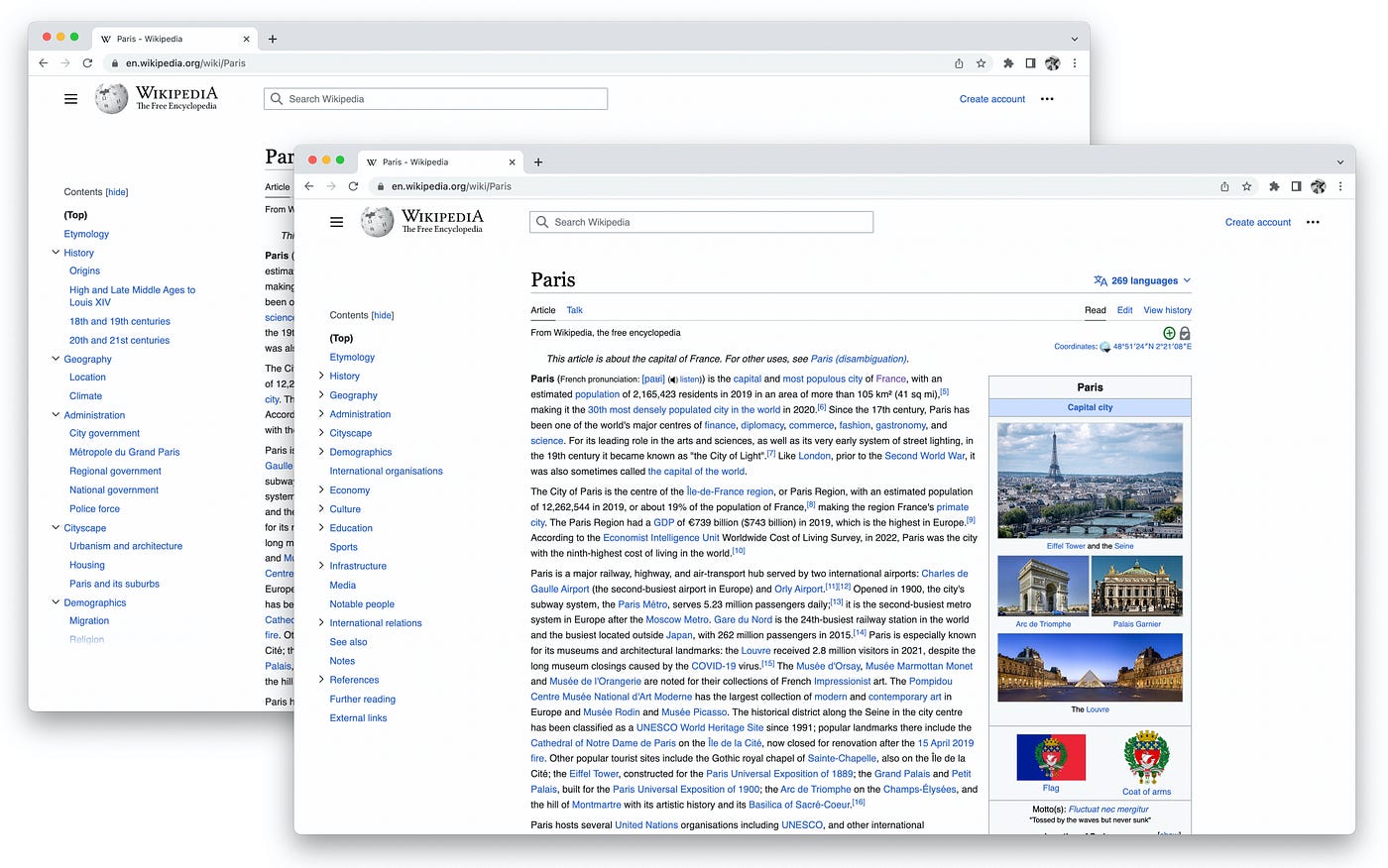This screenshot has height=868, width=1388.
Task: Click the share icon in the front window address bar
Action: (x=1224, y=186)
